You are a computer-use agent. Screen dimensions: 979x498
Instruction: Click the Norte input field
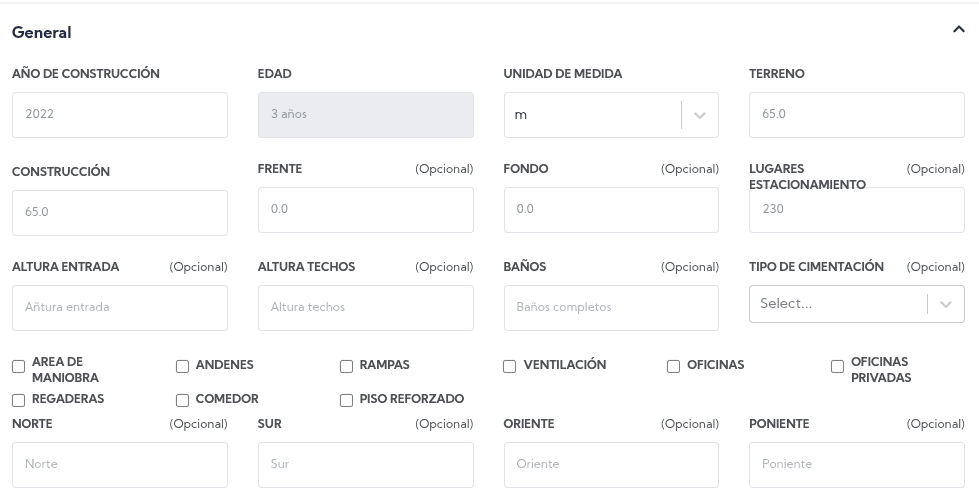click(x=120, y=465)
